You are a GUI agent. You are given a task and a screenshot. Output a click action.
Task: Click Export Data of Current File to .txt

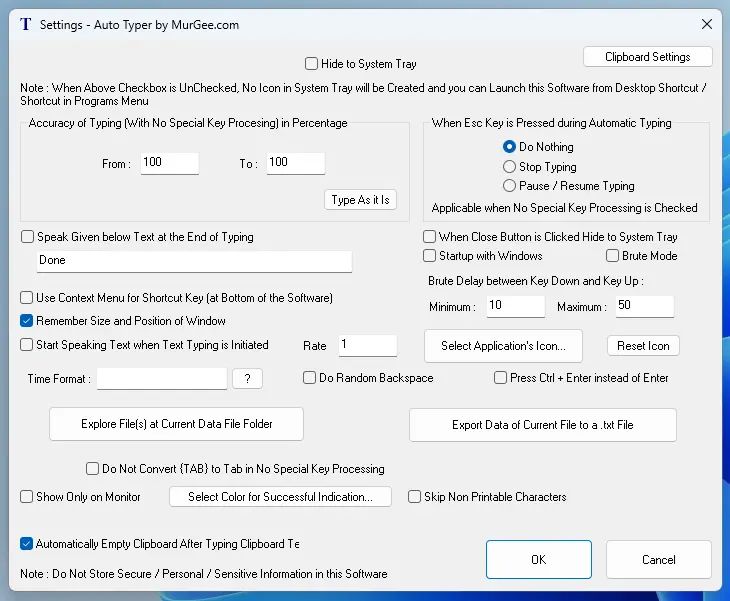(542, 425)
